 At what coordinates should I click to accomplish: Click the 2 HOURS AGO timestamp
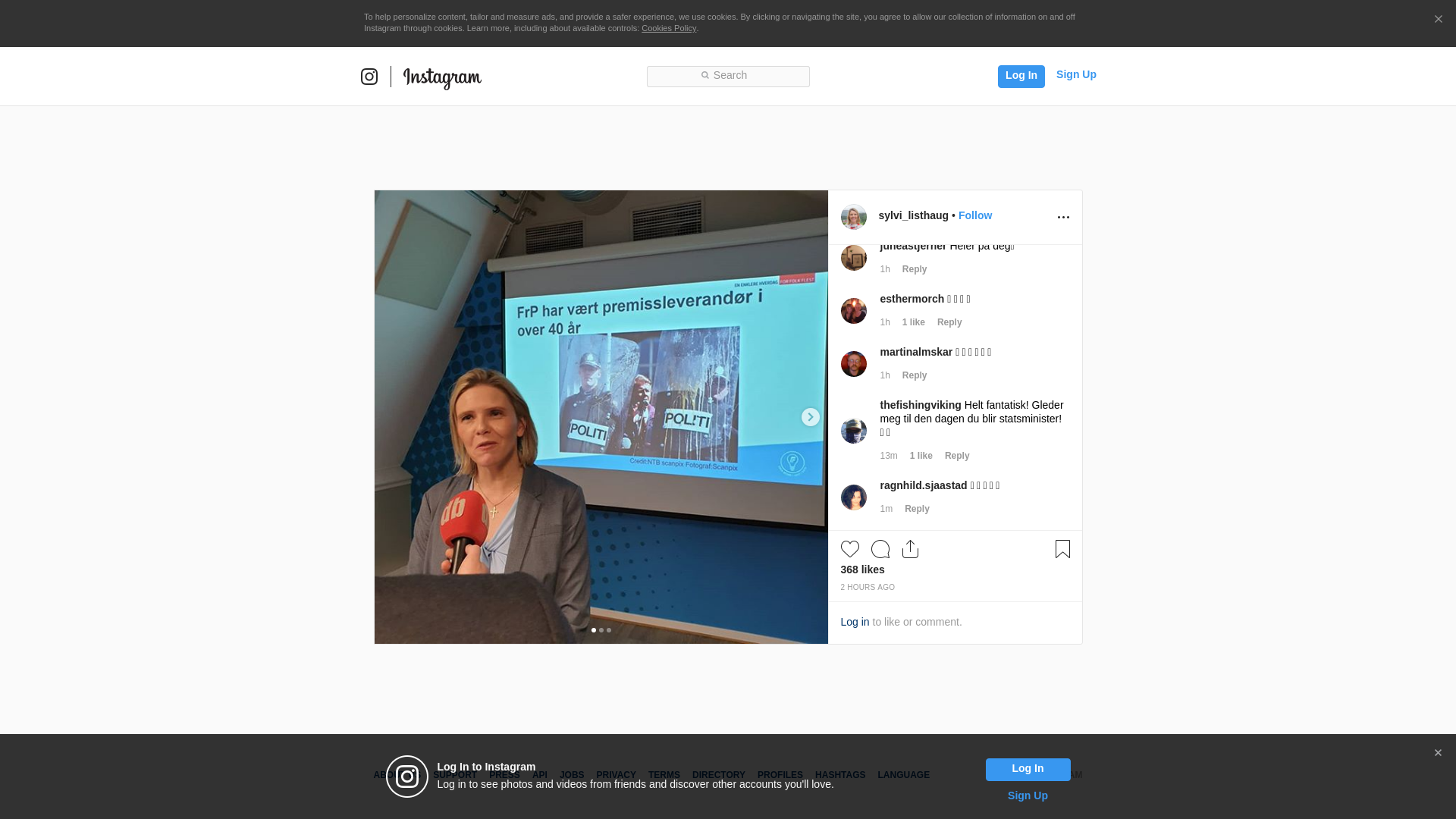868,588
